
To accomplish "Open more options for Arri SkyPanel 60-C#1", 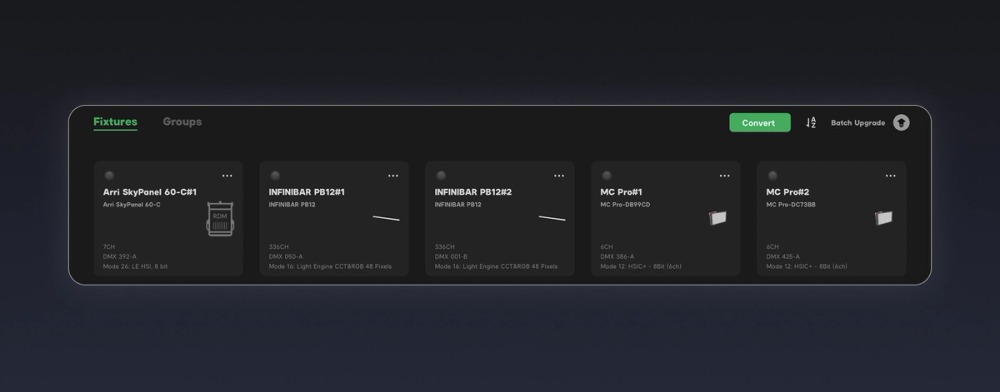I will pyautogui.click(x=227, y=176).
